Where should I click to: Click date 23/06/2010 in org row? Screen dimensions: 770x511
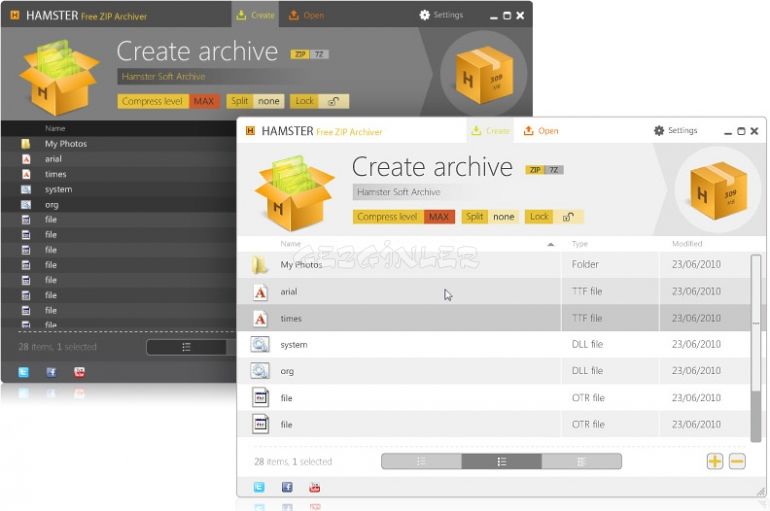tap(696, 371)
